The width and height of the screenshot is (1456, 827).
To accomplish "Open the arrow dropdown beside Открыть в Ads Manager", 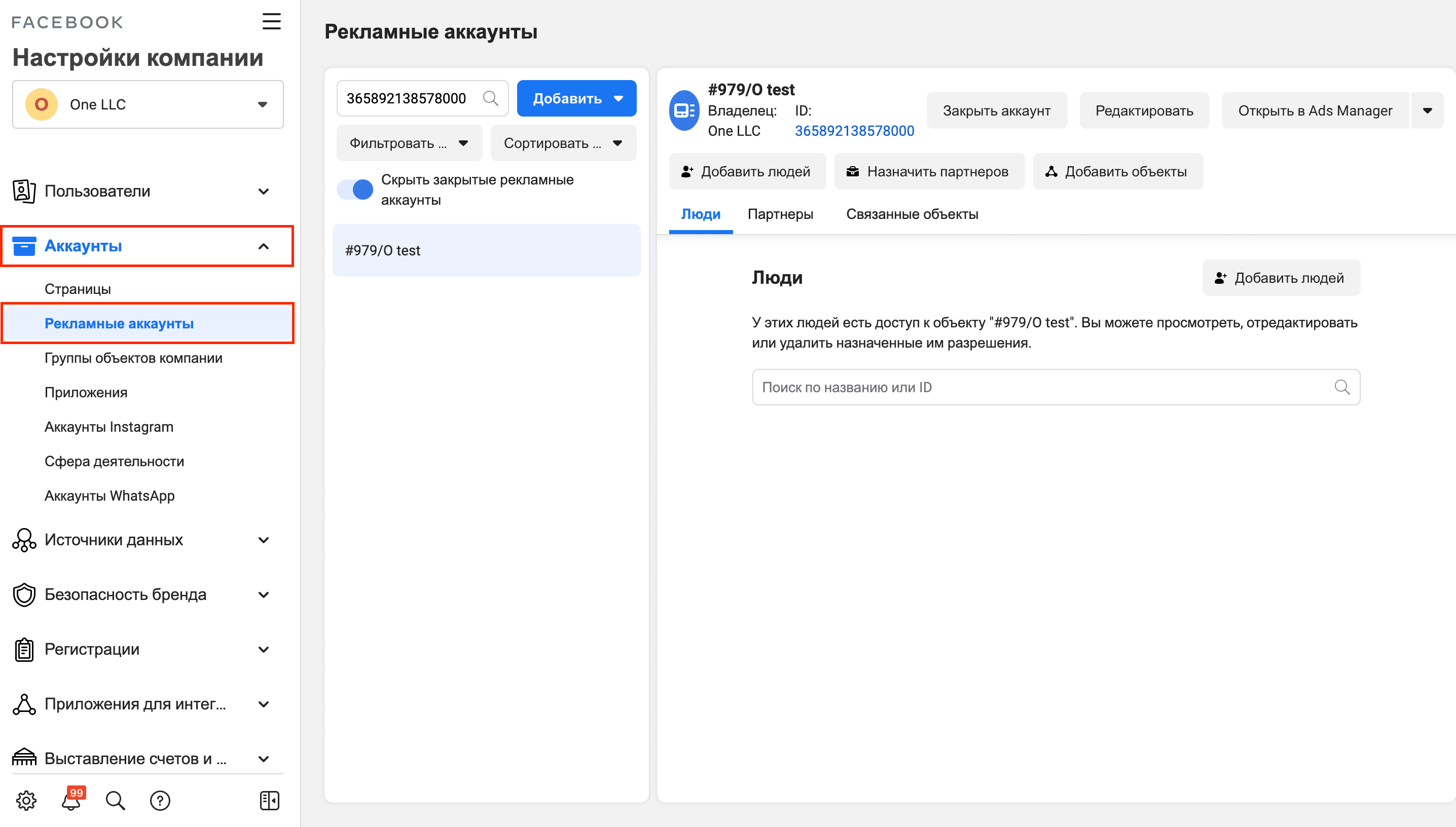I will point(1427,111).
